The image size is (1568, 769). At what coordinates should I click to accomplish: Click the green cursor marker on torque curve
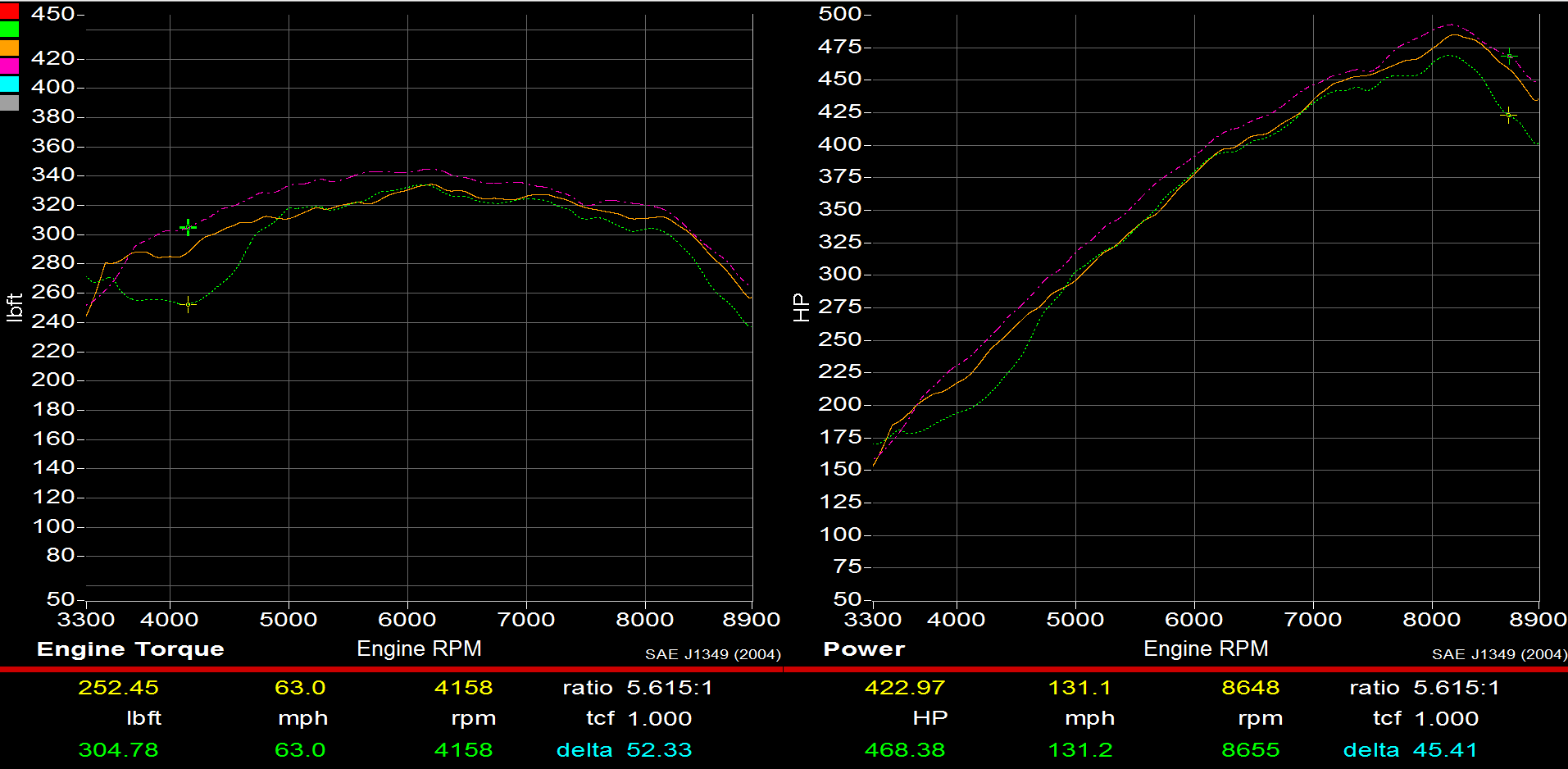[188, 227]
